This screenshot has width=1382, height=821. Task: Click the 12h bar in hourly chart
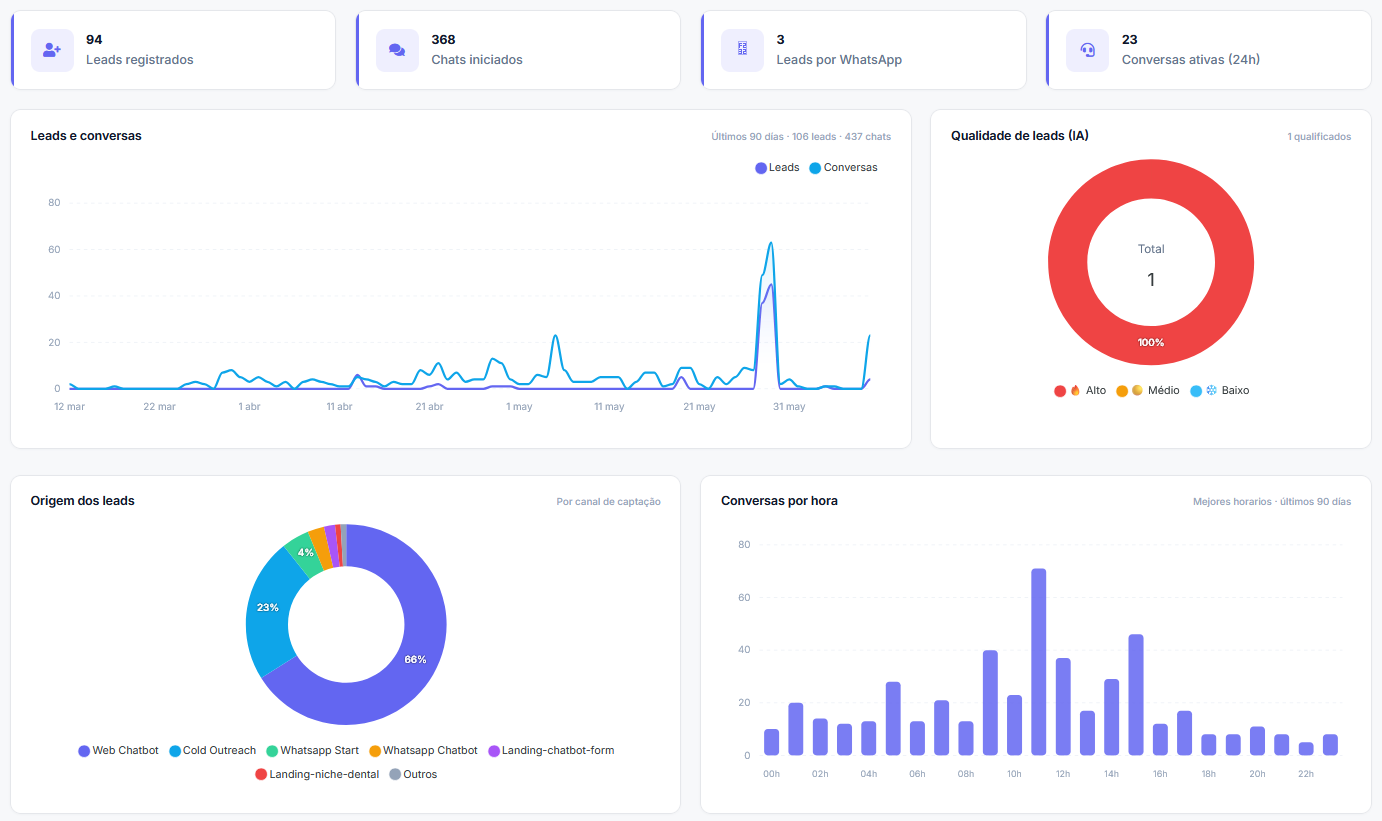coord(1063,707)
